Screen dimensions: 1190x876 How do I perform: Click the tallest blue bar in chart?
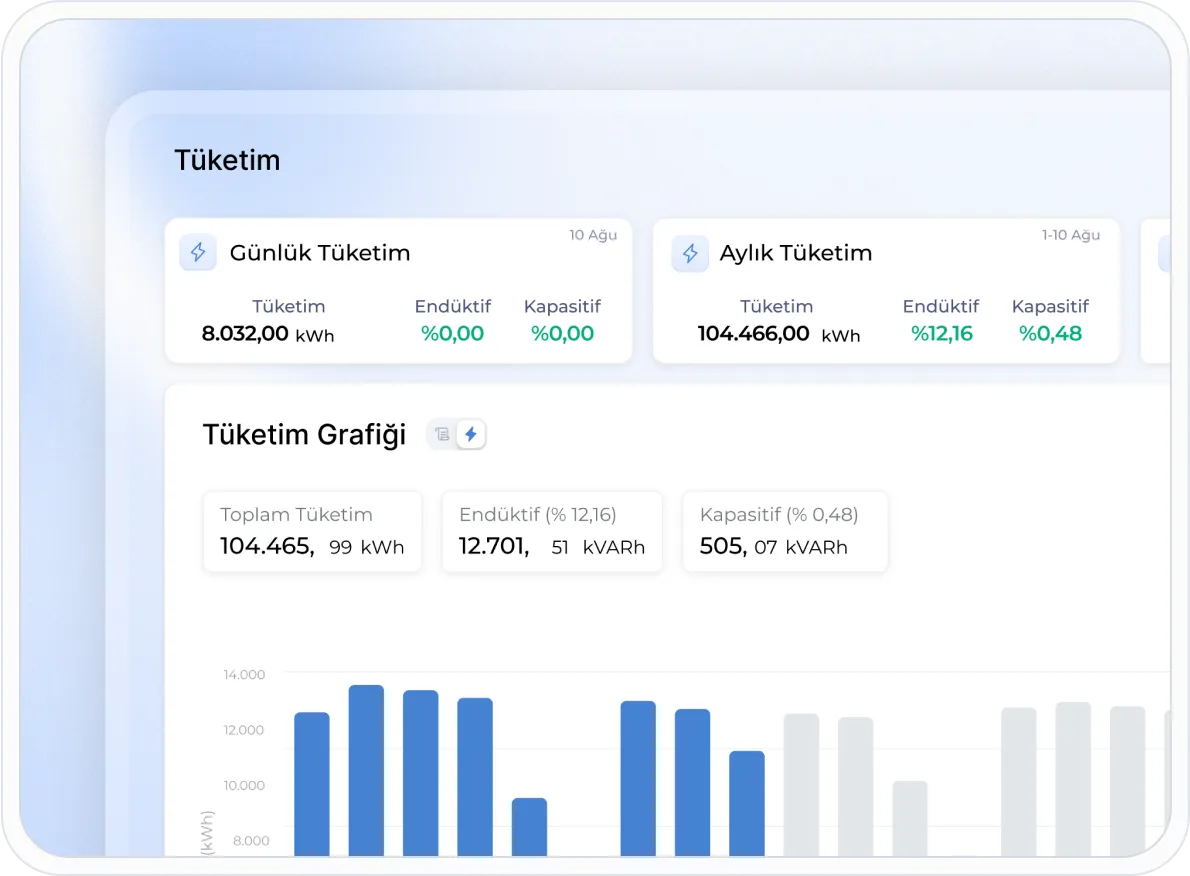(x=367, y=770)
